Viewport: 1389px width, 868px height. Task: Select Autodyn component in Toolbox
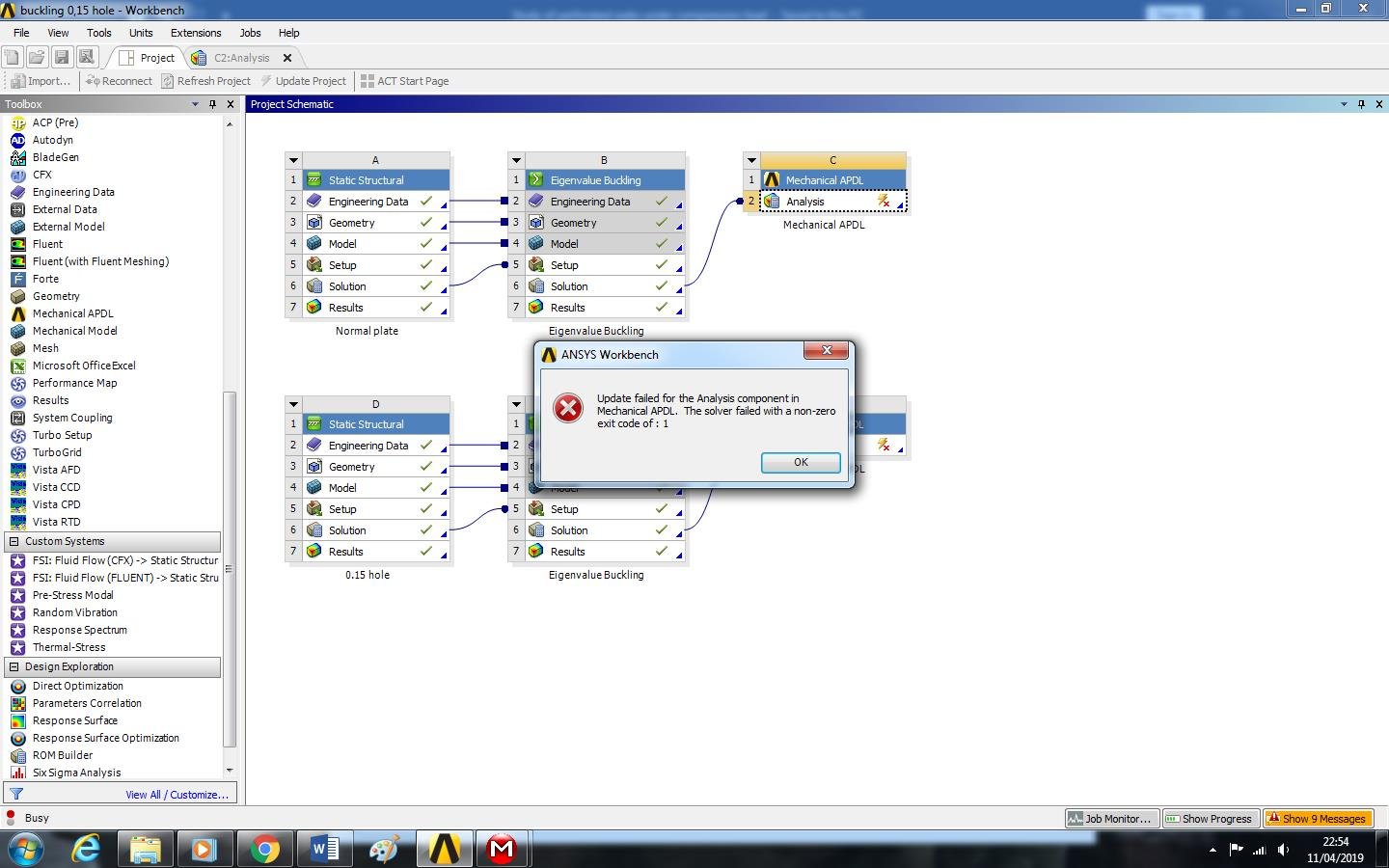[52, 140]
